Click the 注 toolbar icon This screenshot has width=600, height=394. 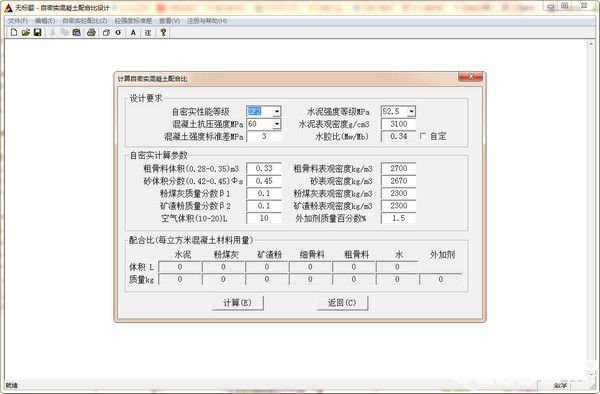coord(148,33)
